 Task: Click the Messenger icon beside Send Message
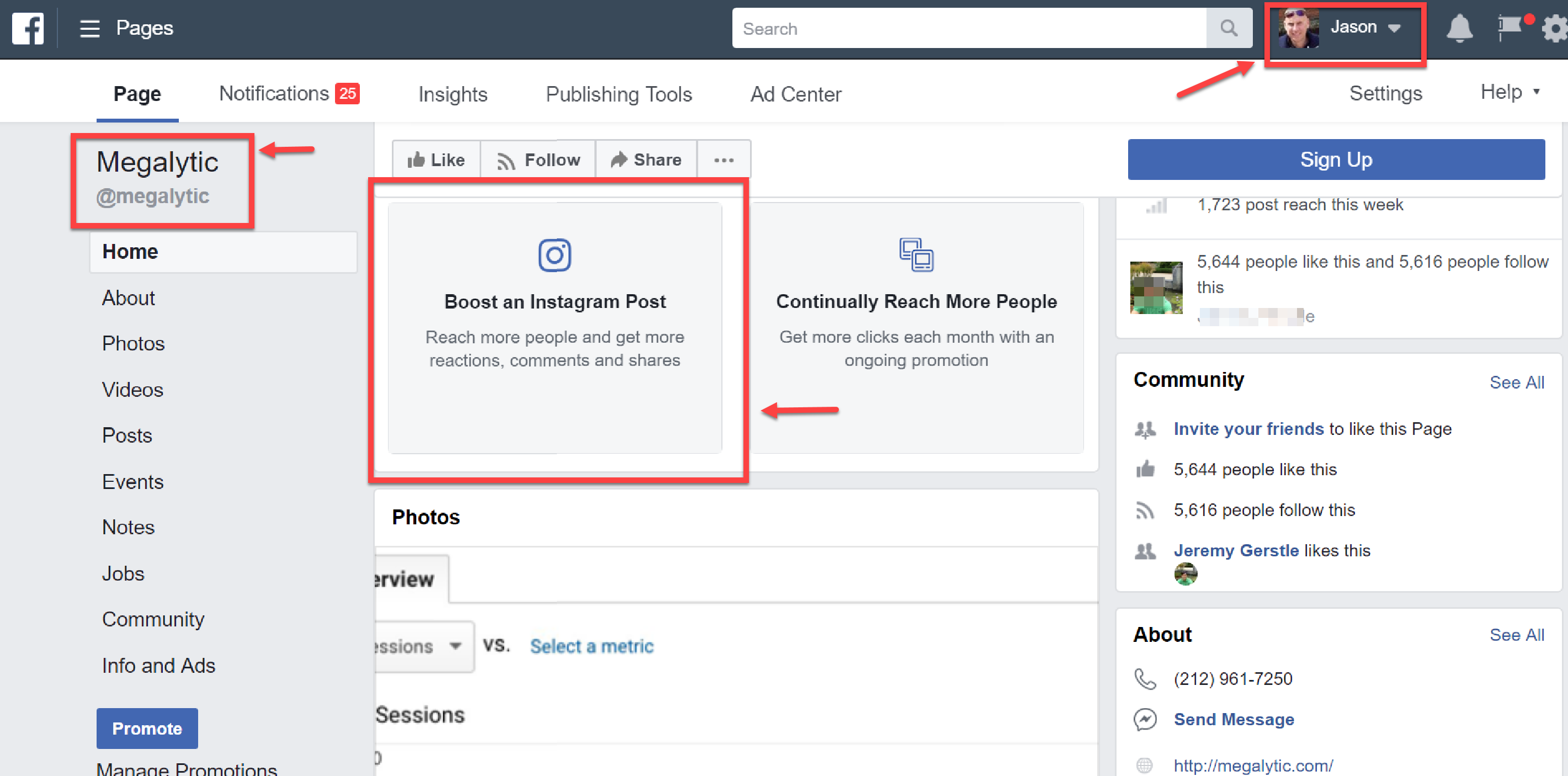pyautogui.click(x=1145, y=719)
